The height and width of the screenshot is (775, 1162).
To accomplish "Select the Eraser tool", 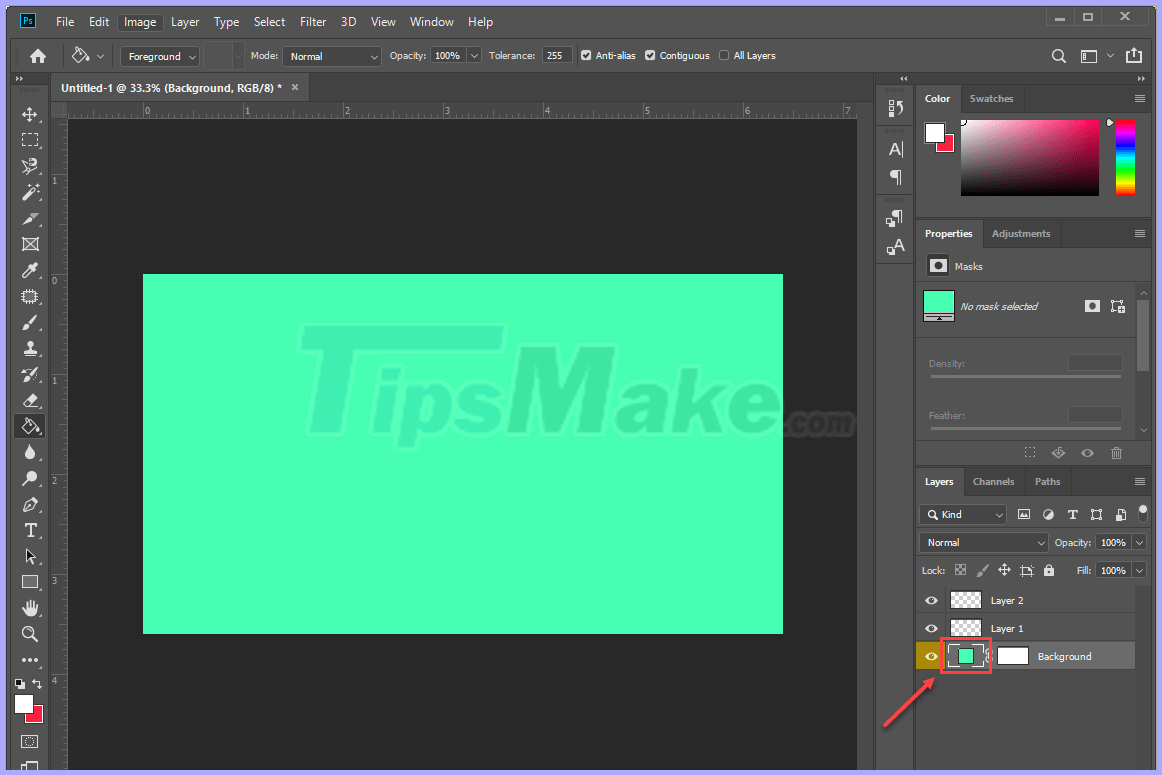I will [x=30, y=401].
